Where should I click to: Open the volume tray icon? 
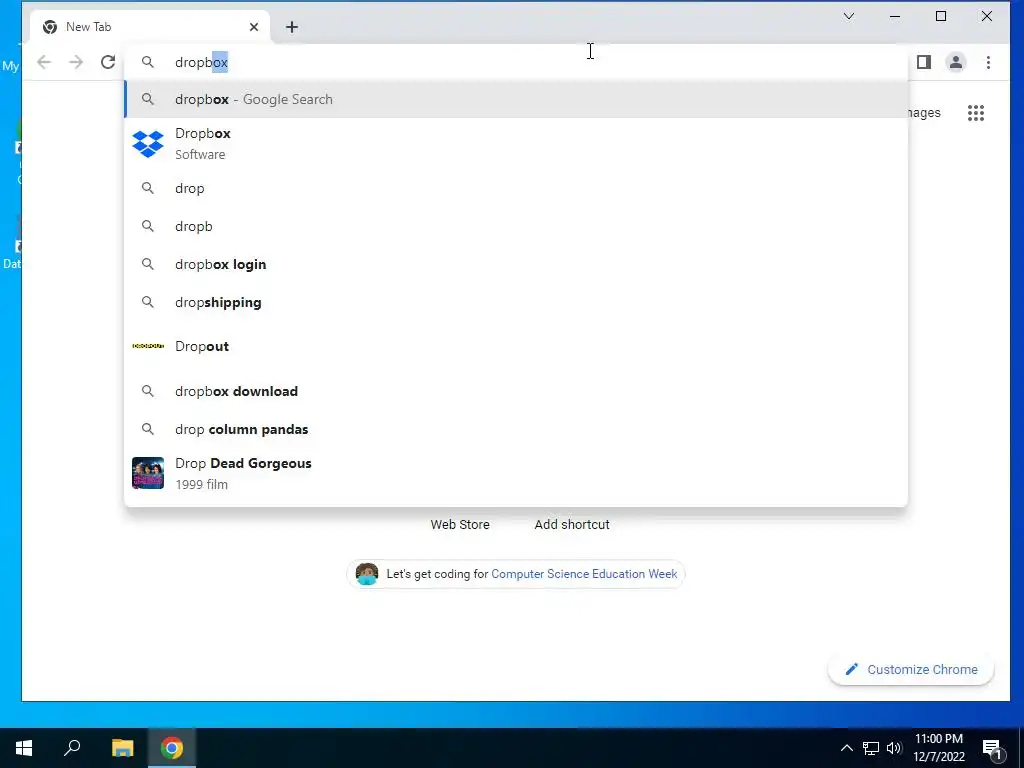[894, 748]
